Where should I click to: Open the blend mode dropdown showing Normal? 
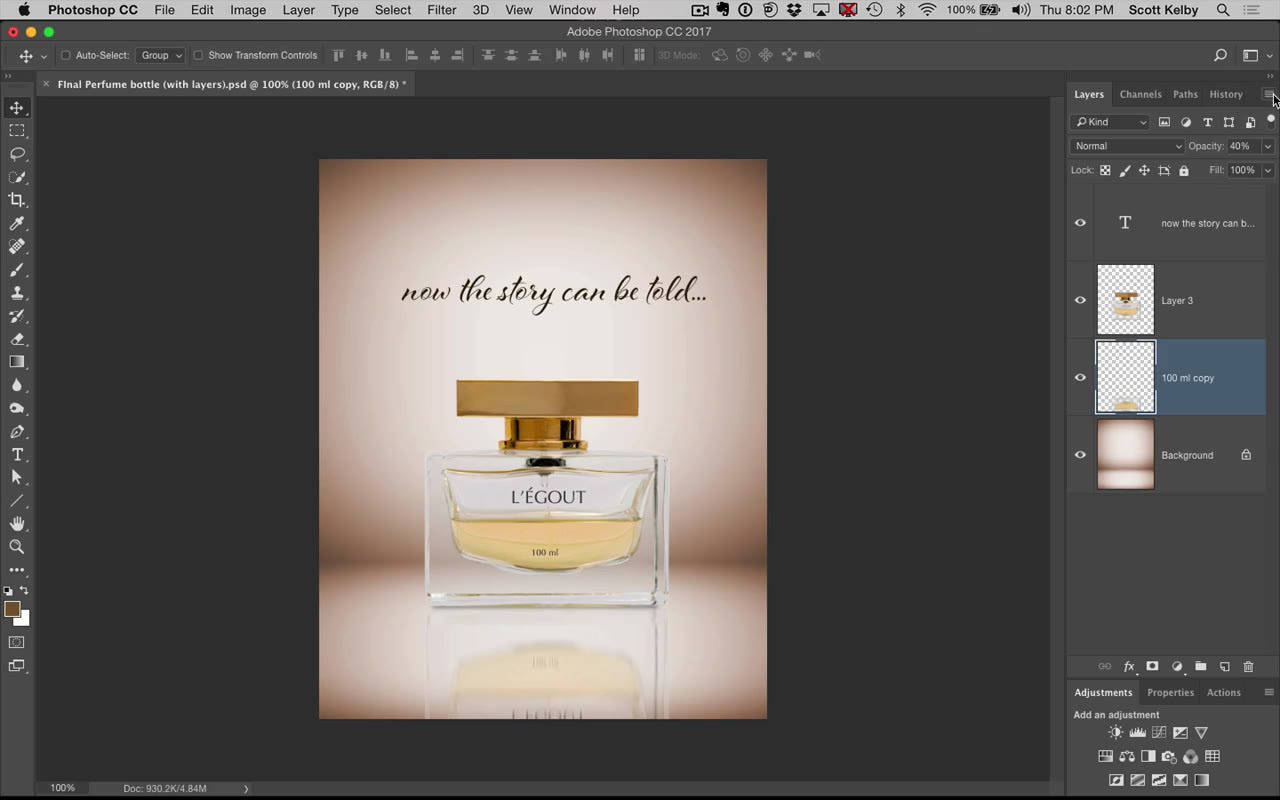point(1128,145)
